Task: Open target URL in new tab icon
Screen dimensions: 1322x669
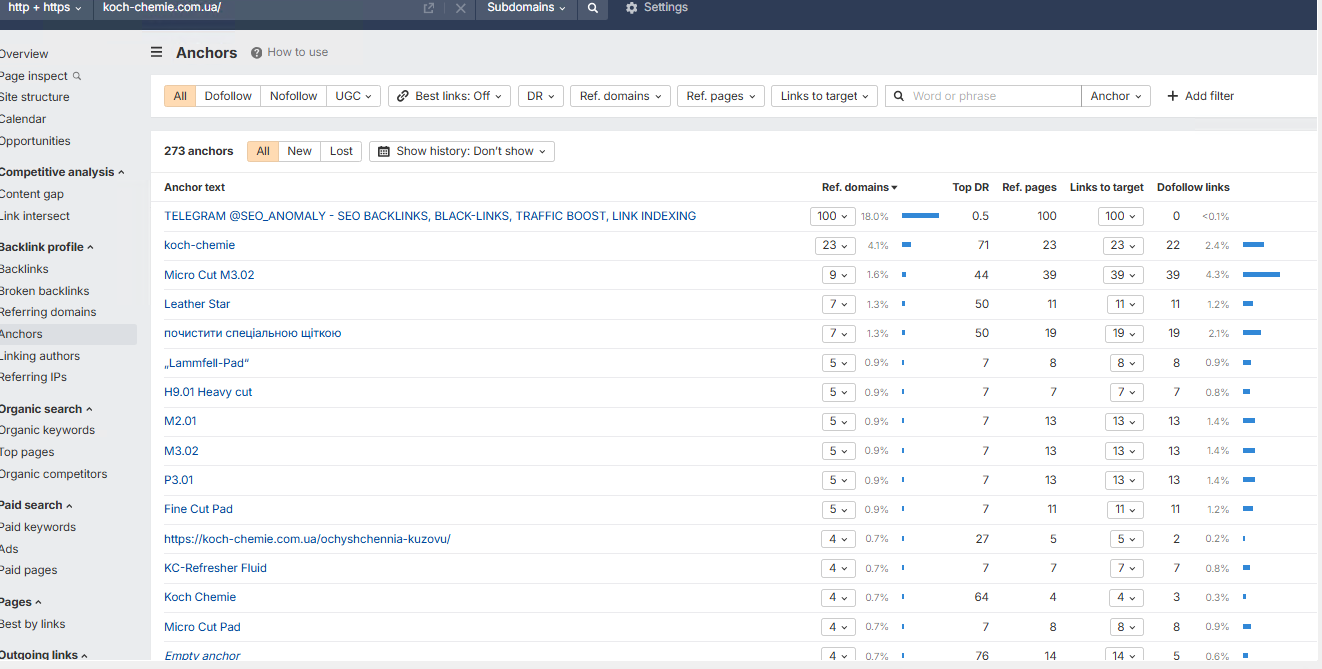Action: (429, 8)
